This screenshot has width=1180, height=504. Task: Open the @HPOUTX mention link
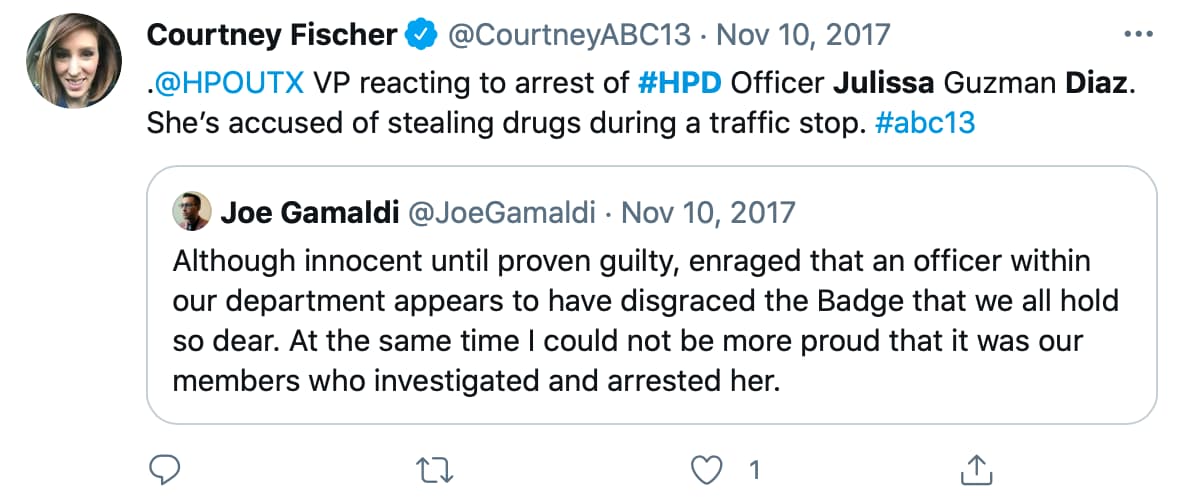point(230,81)
